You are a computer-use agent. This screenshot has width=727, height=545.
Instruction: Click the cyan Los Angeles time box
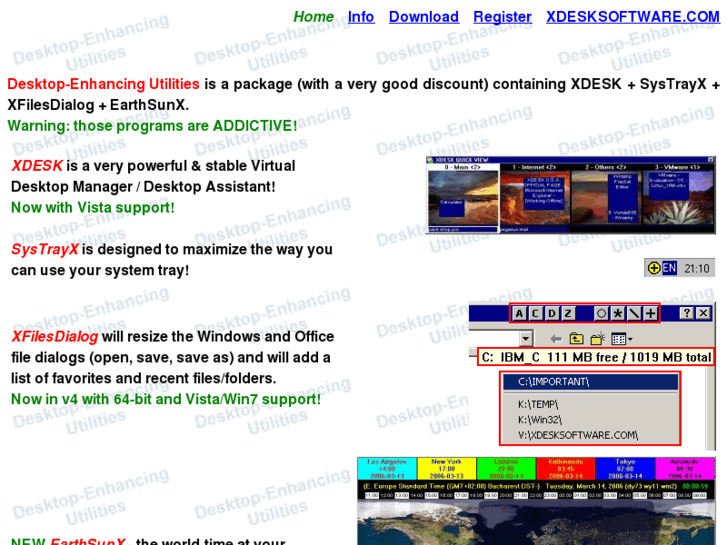tap(387, 468)
